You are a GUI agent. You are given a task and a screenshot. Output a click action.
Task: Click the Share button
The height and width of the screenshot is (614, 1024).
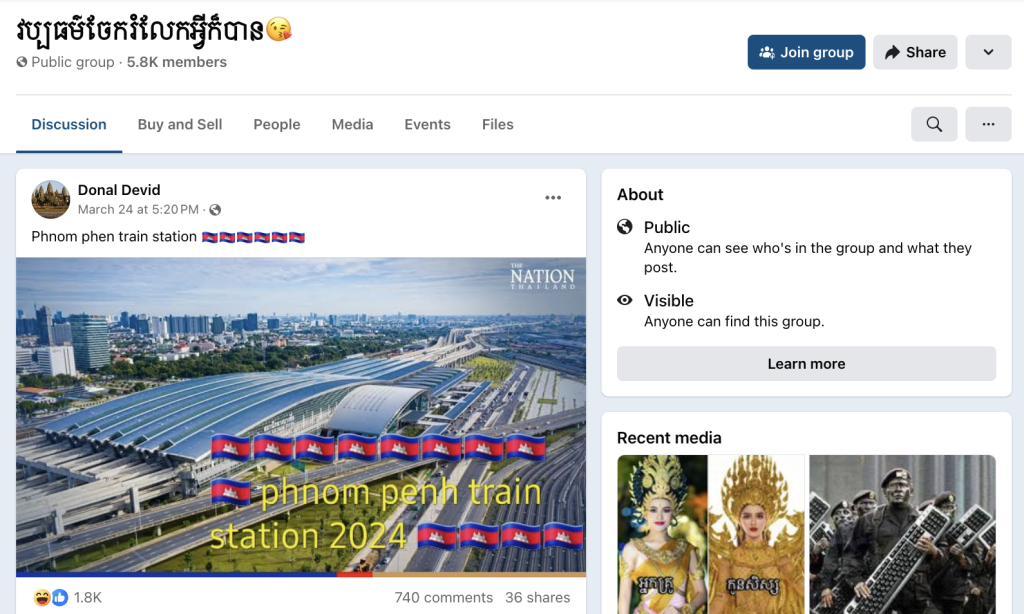[915, 52]
